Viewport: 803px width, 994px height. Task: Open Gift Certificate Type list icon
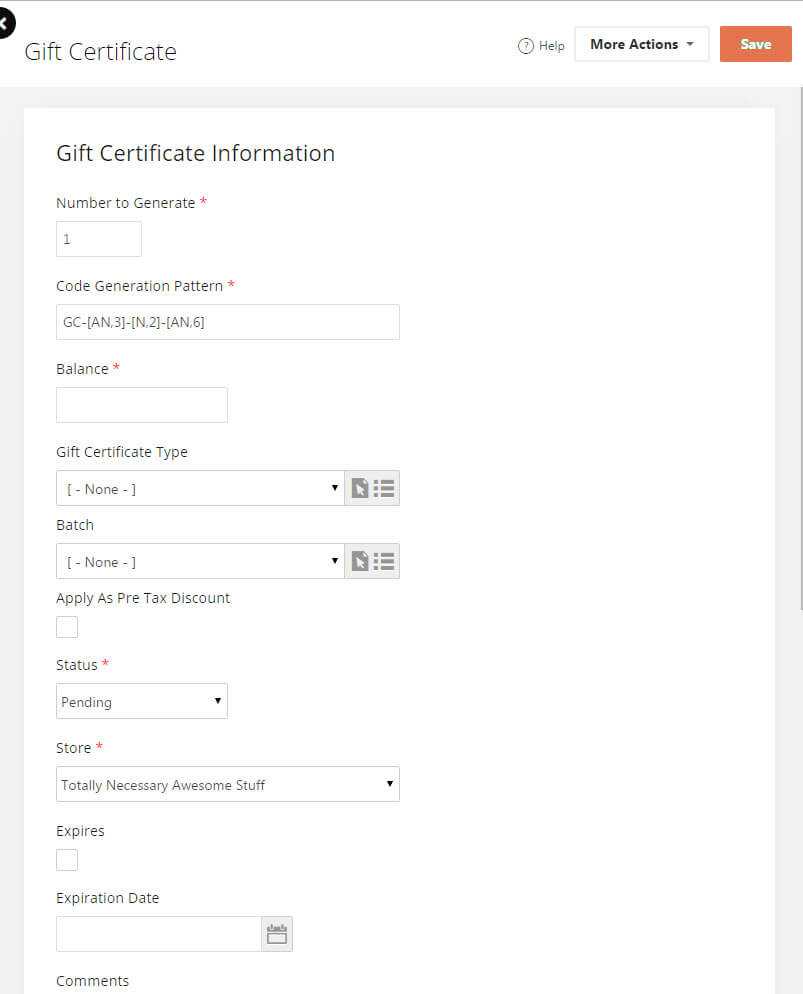[384, 488]
